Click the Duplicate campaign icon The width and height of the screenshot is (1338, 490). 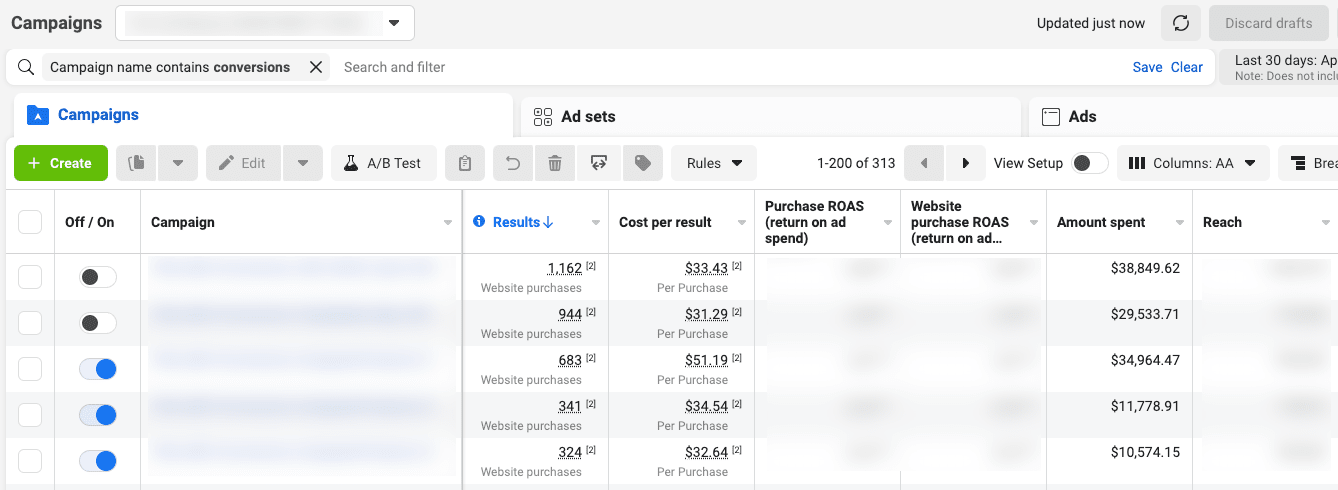click(x=137, y=163)
